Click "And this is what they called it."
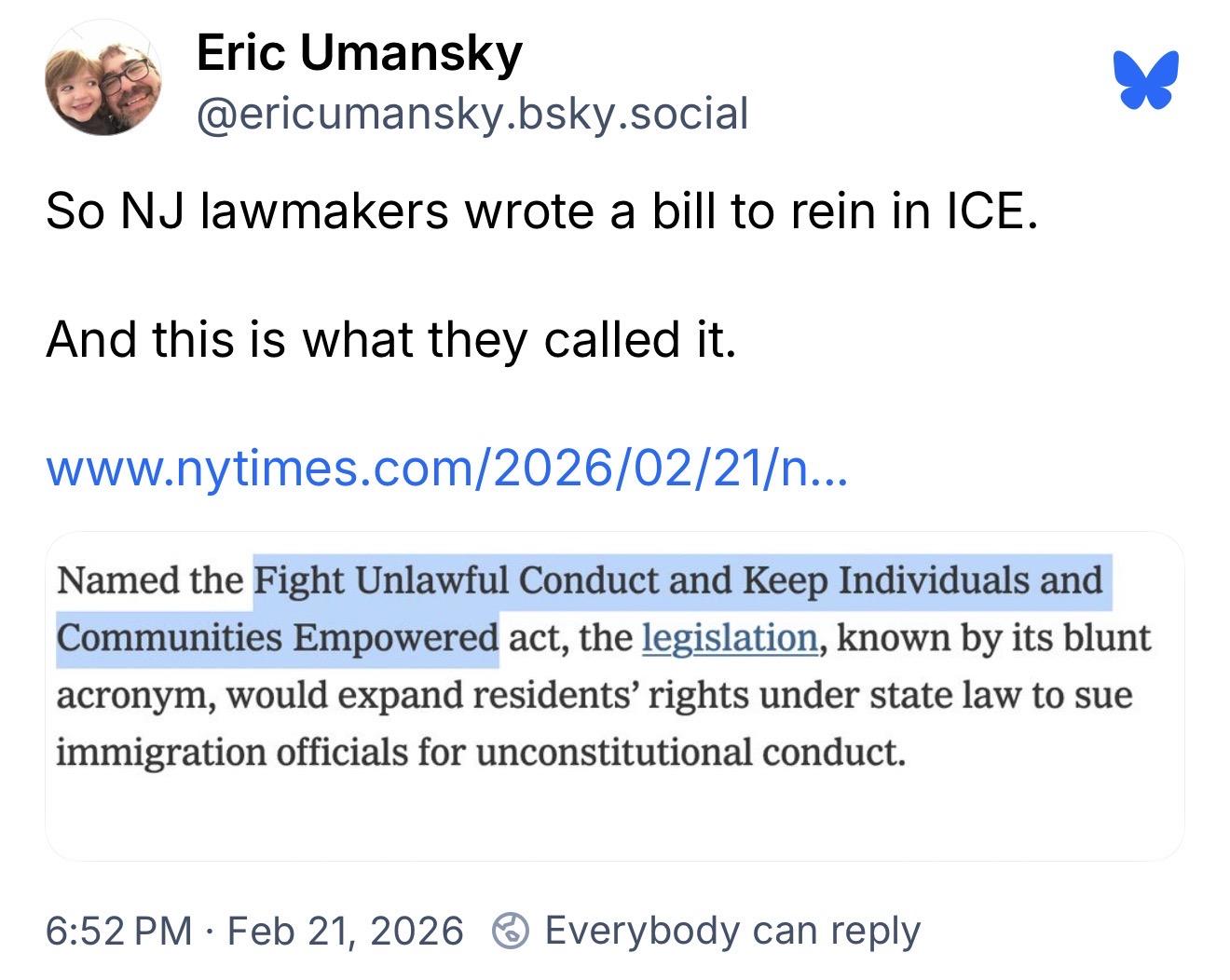This screenshot has height=980, width=1230. pyautogui.click(x=391, y=338)
